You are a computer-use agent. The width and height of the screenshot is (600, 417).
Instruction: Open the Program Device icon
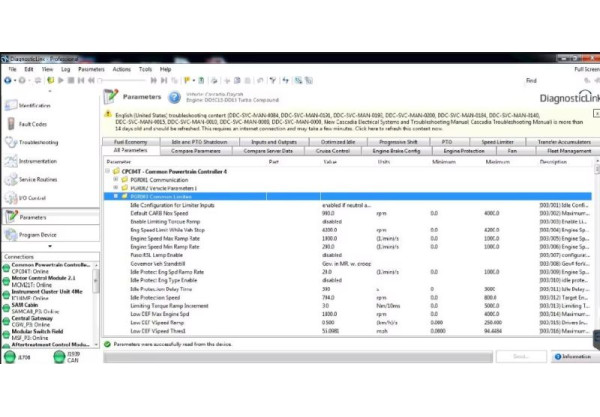pyautogui.click(x=10, y=235)
